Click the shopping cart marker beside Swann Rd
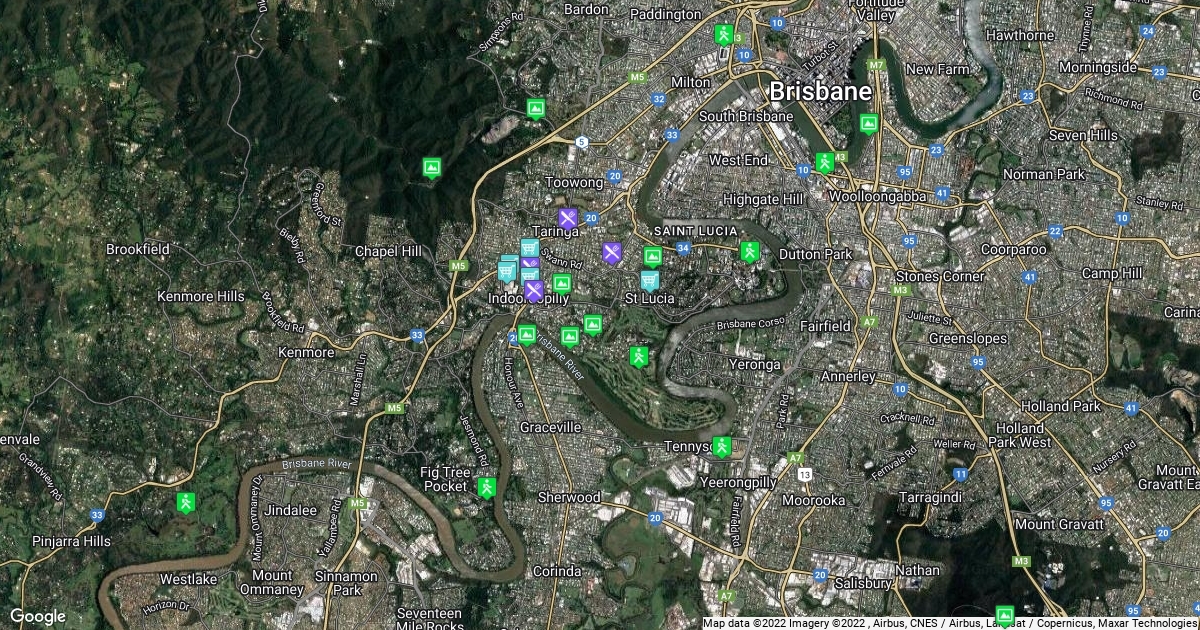 (530, 248)
